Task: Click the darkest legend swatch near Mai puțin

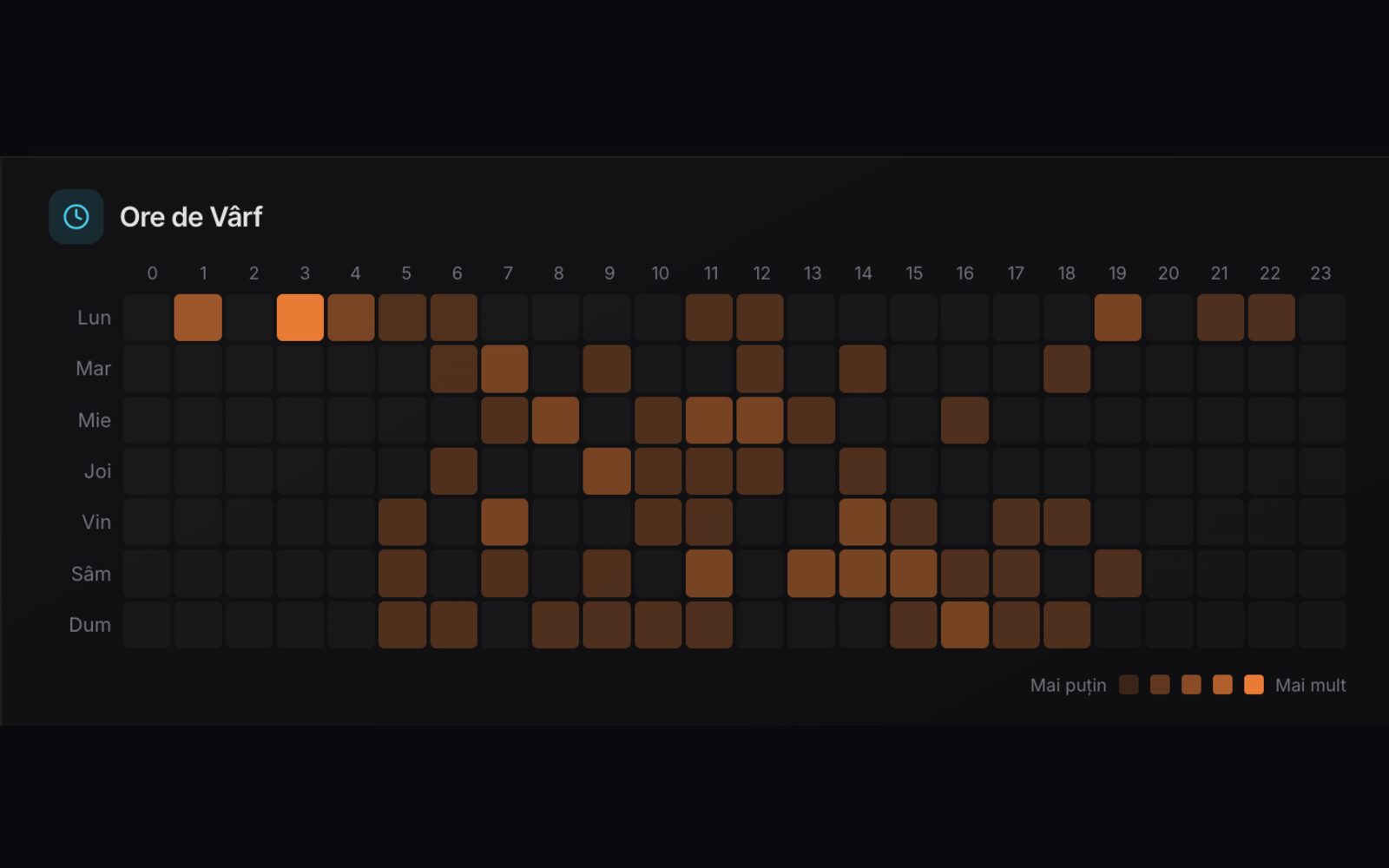Action: 1129,685
